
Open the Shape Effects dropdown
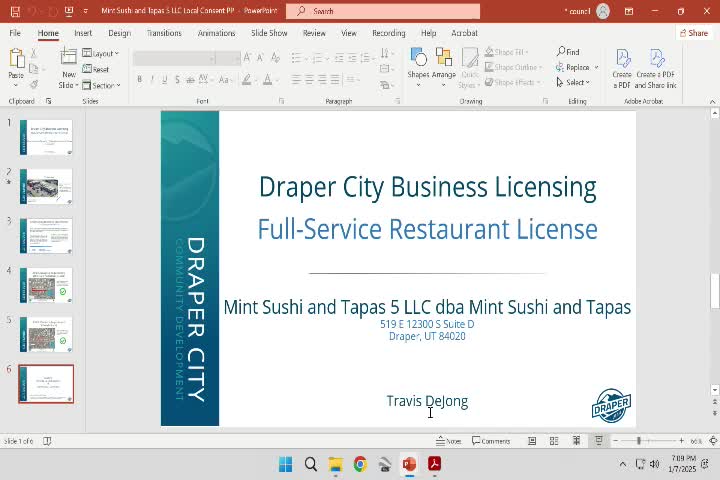coord(512,82)
